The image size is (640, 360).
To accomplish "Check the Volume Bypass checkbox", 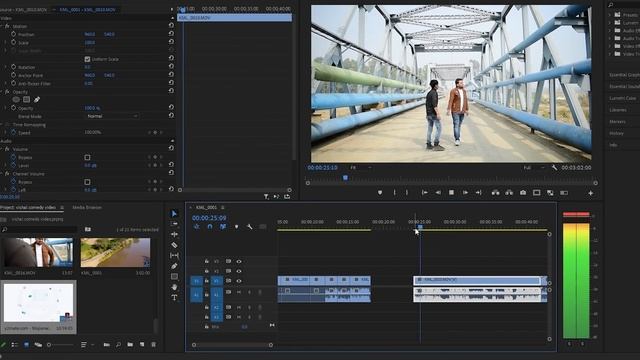I will (87, 157).
